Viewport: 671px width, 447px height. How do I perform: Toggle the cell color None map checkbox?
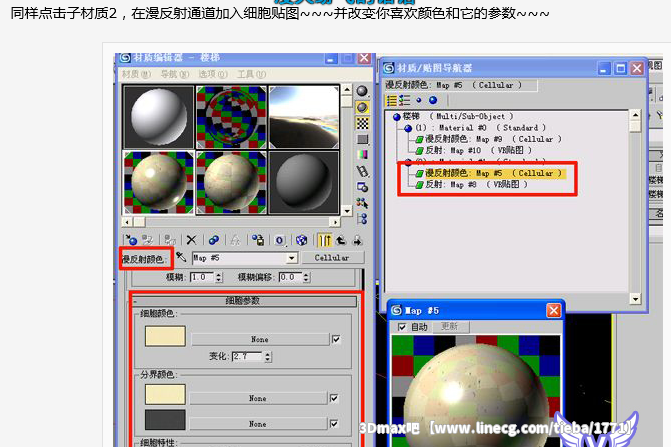(x=336, y=339)
